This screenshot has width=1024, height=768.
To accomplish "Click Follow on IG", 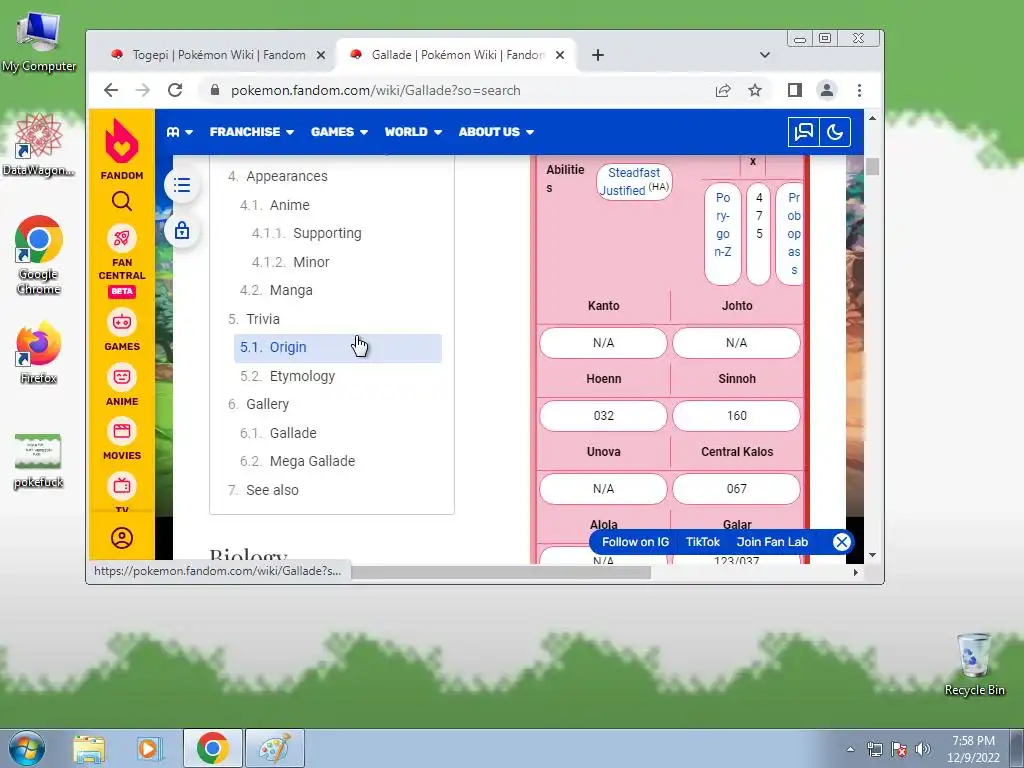I will tap(635, 542).
